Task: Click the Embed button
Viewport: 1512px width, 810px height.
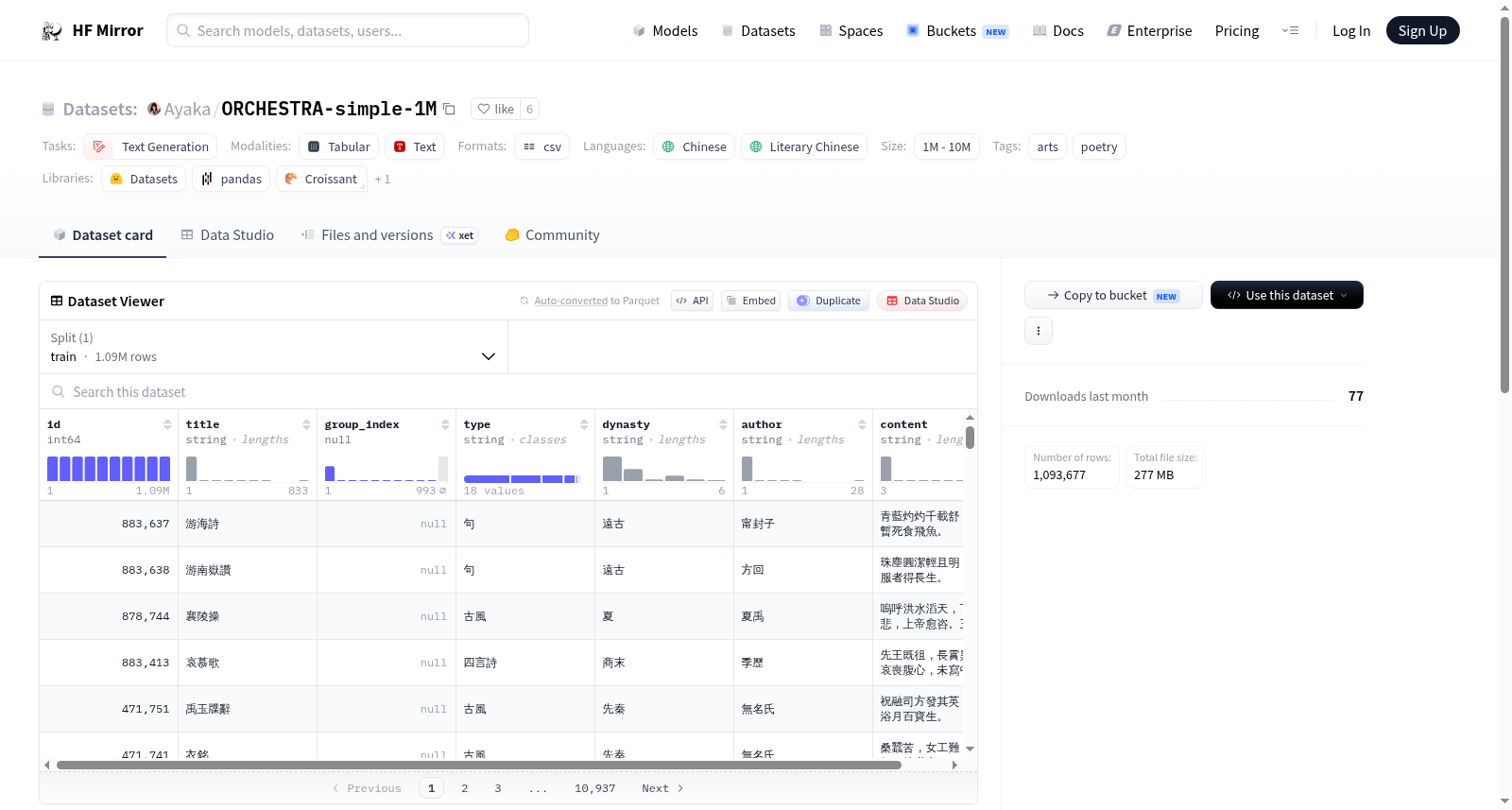Action: [x=751, y=302]
